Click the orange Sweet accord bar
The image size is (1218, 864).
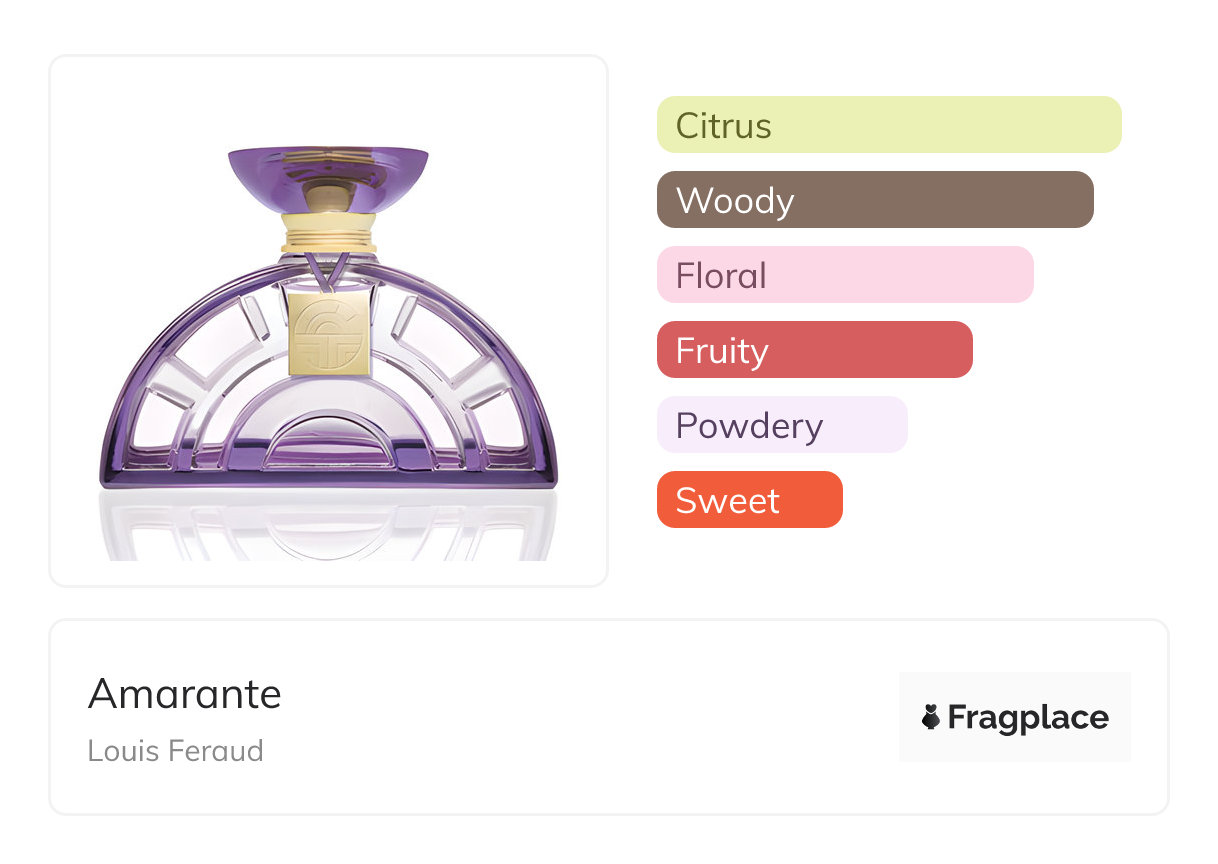[x=749, y=500]
